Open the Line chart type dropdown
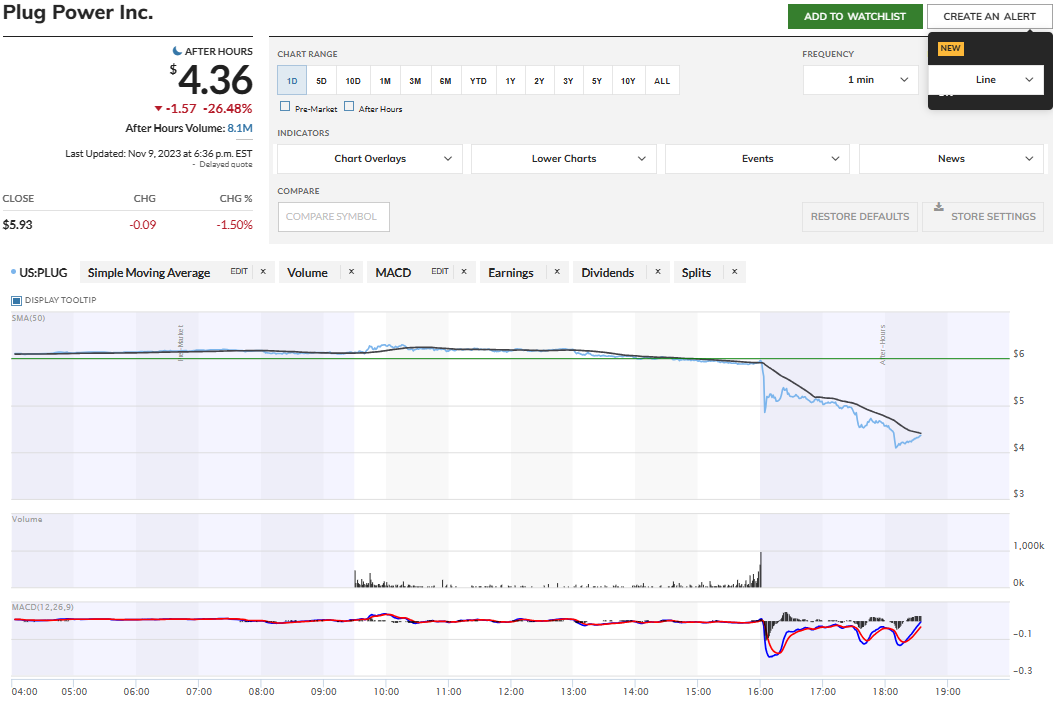This screenshot has width=1053, height=708. 986,80
